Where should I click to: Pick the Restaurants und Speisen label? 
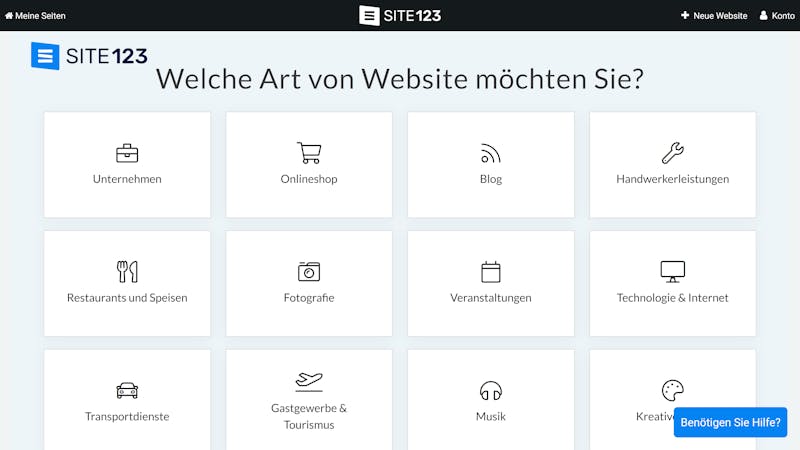[x=127, y=298]
